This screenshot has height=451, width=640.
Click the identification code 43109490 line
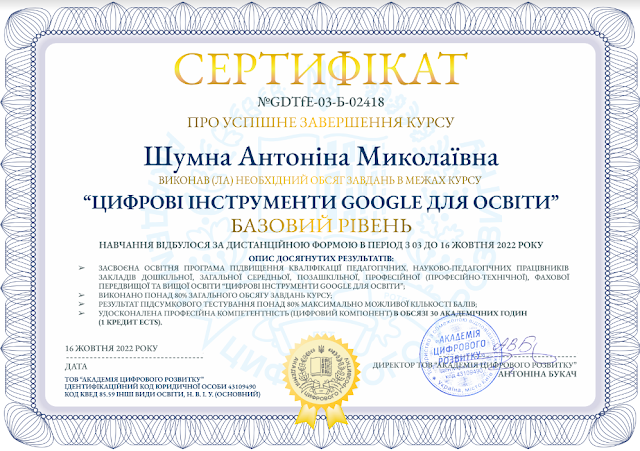[x=160, y=387]
